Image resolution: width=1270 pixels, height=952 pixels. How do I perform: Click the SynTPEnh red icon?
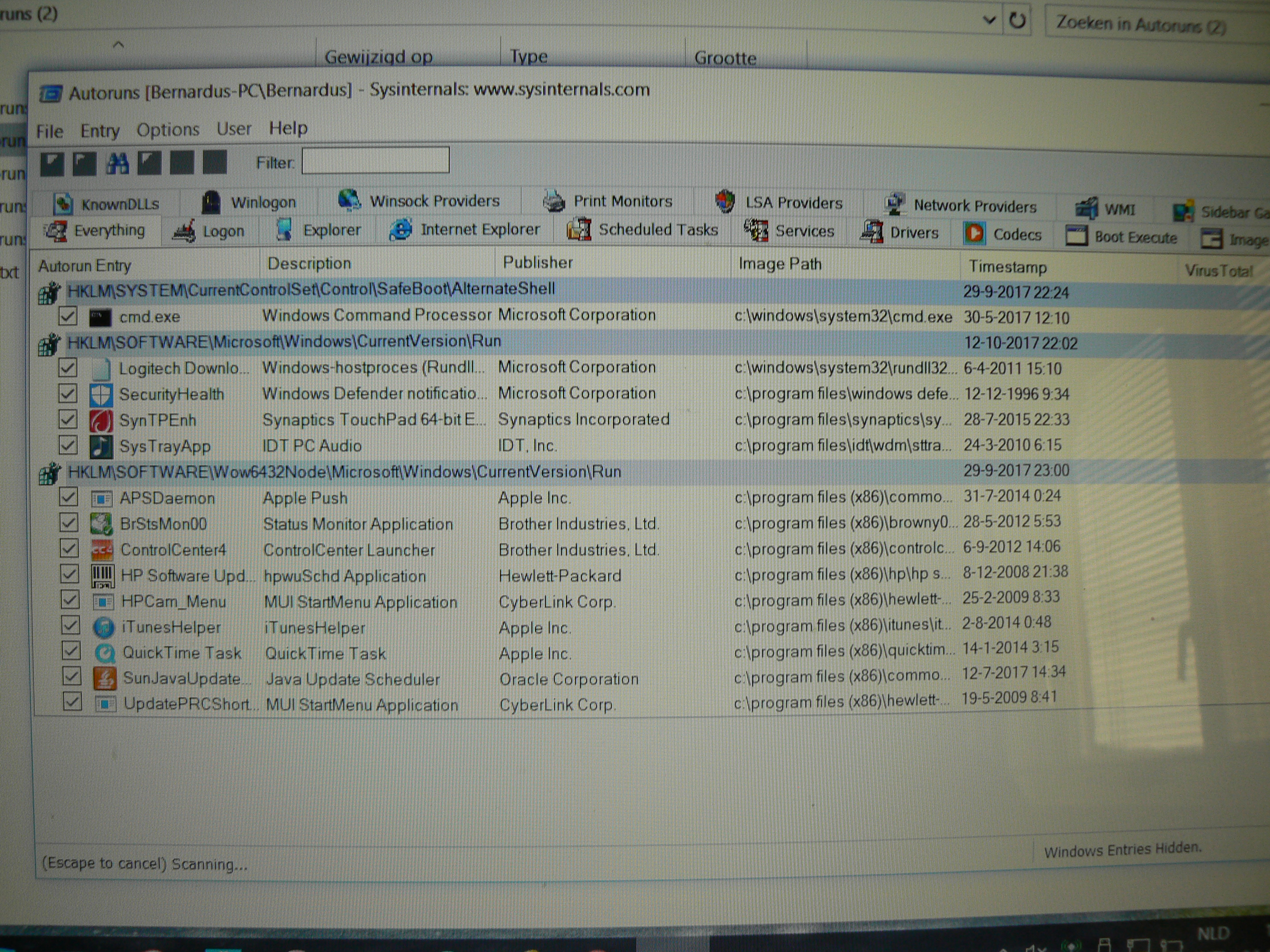[x=101, y=421]
